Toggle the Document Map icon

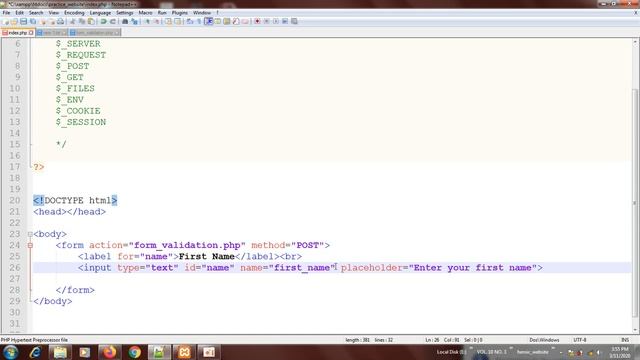click(x=227, y=21)
